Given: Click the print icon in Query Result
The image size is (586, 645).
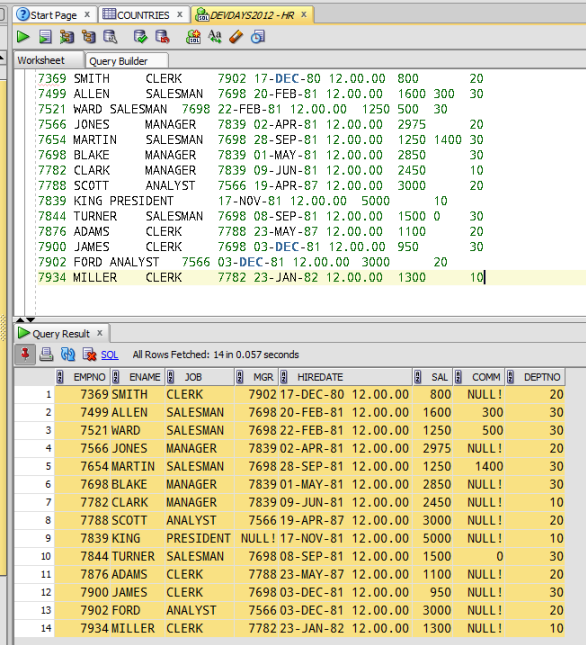Looking at the screenshot, I should pyautogui.click(x=46, y=354).
